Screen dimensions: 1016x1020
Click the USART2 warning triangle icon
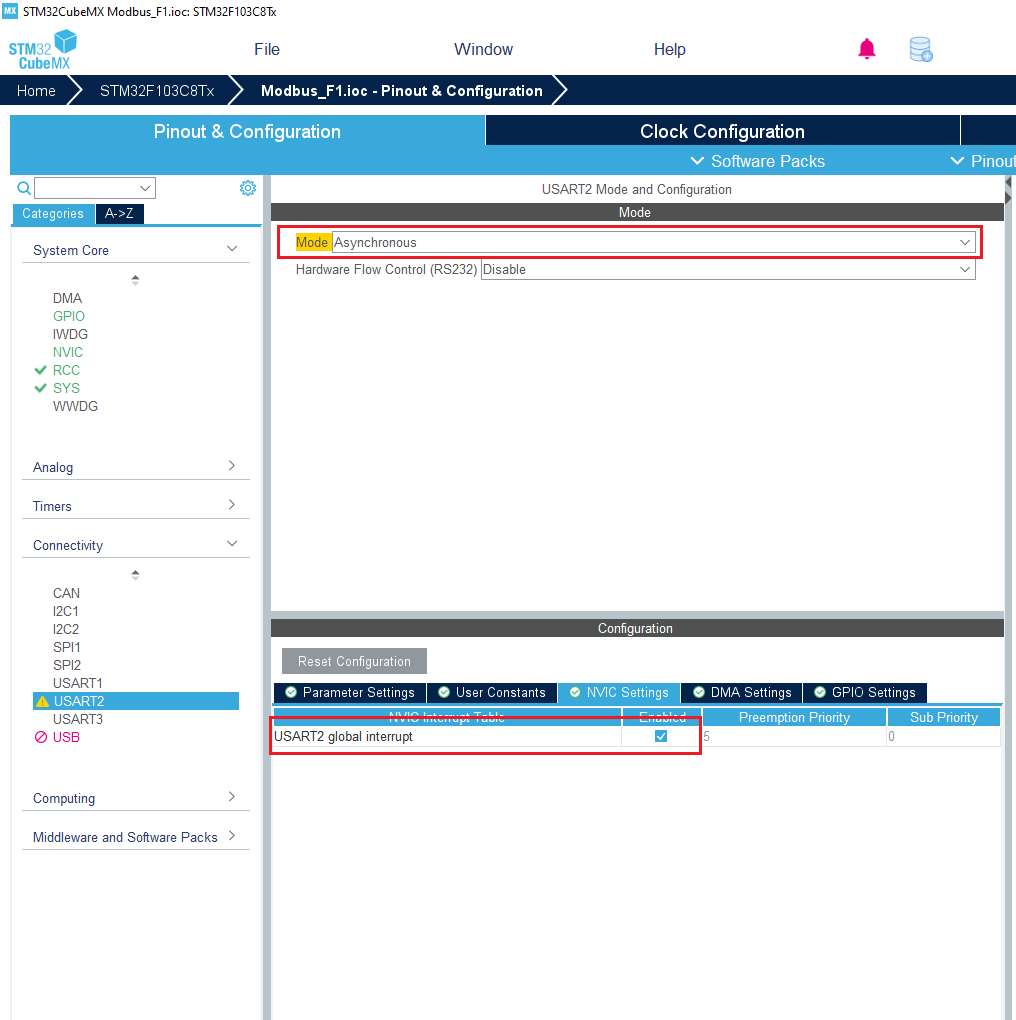[42, 701]
